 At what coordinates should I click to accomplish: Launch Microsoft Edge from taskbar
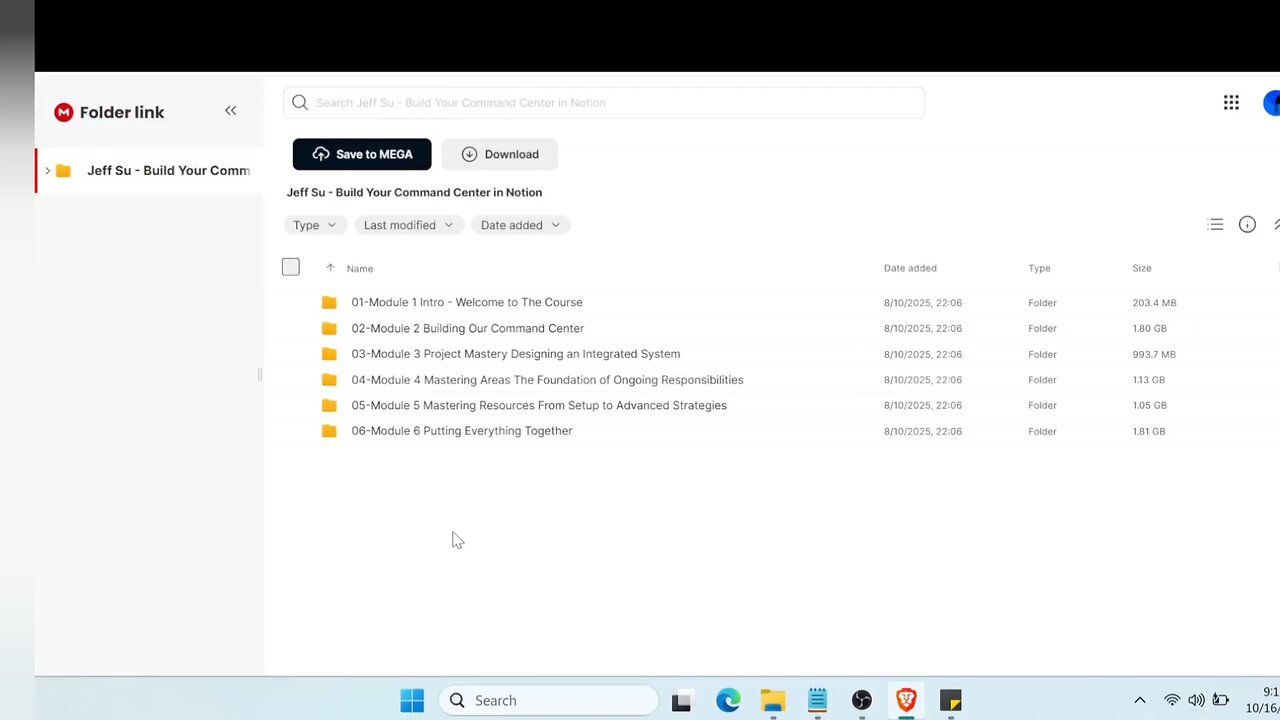[x=728, y=701]
